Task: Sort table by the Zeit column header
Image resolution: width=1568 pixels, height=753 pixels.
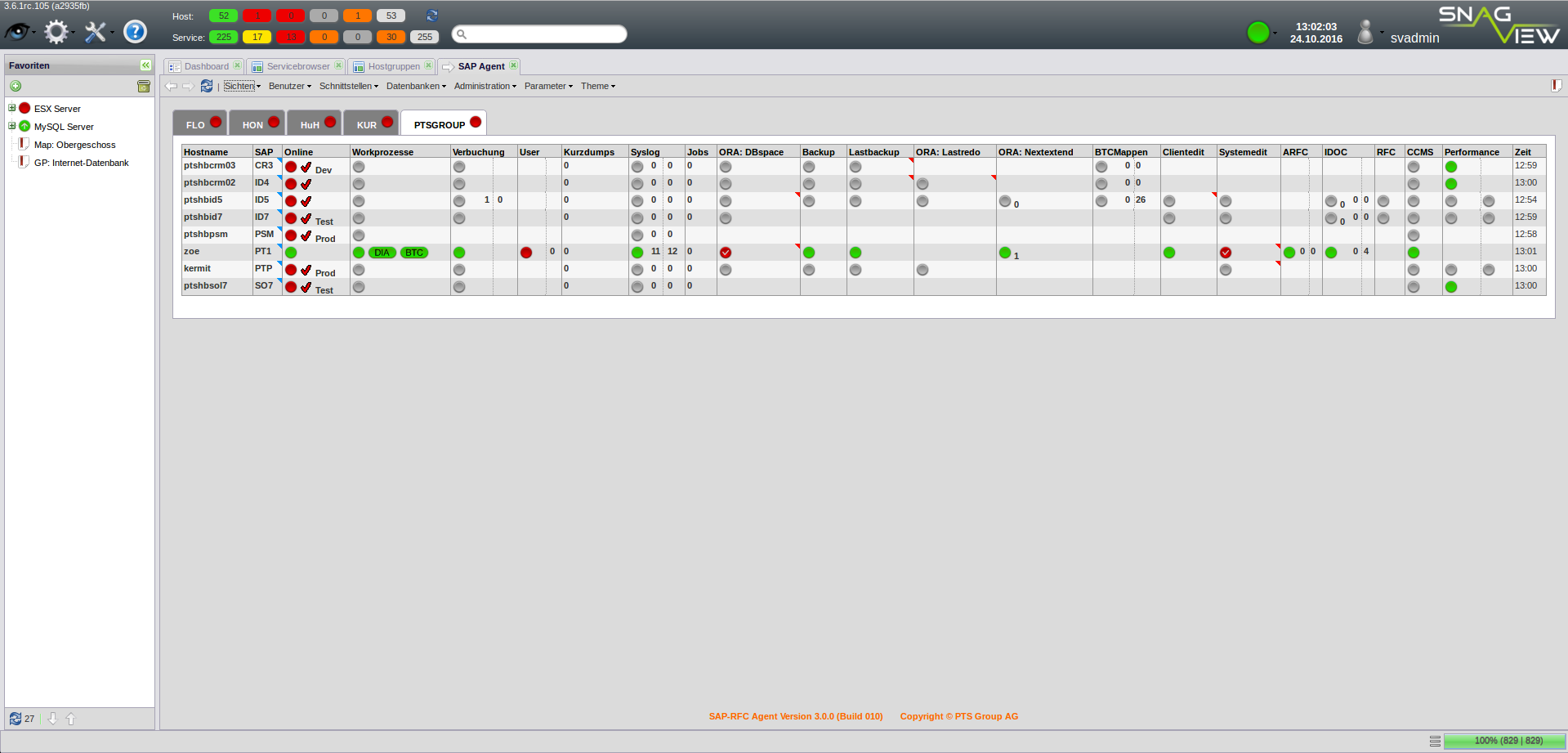Action: click(x=1529, y=152)
